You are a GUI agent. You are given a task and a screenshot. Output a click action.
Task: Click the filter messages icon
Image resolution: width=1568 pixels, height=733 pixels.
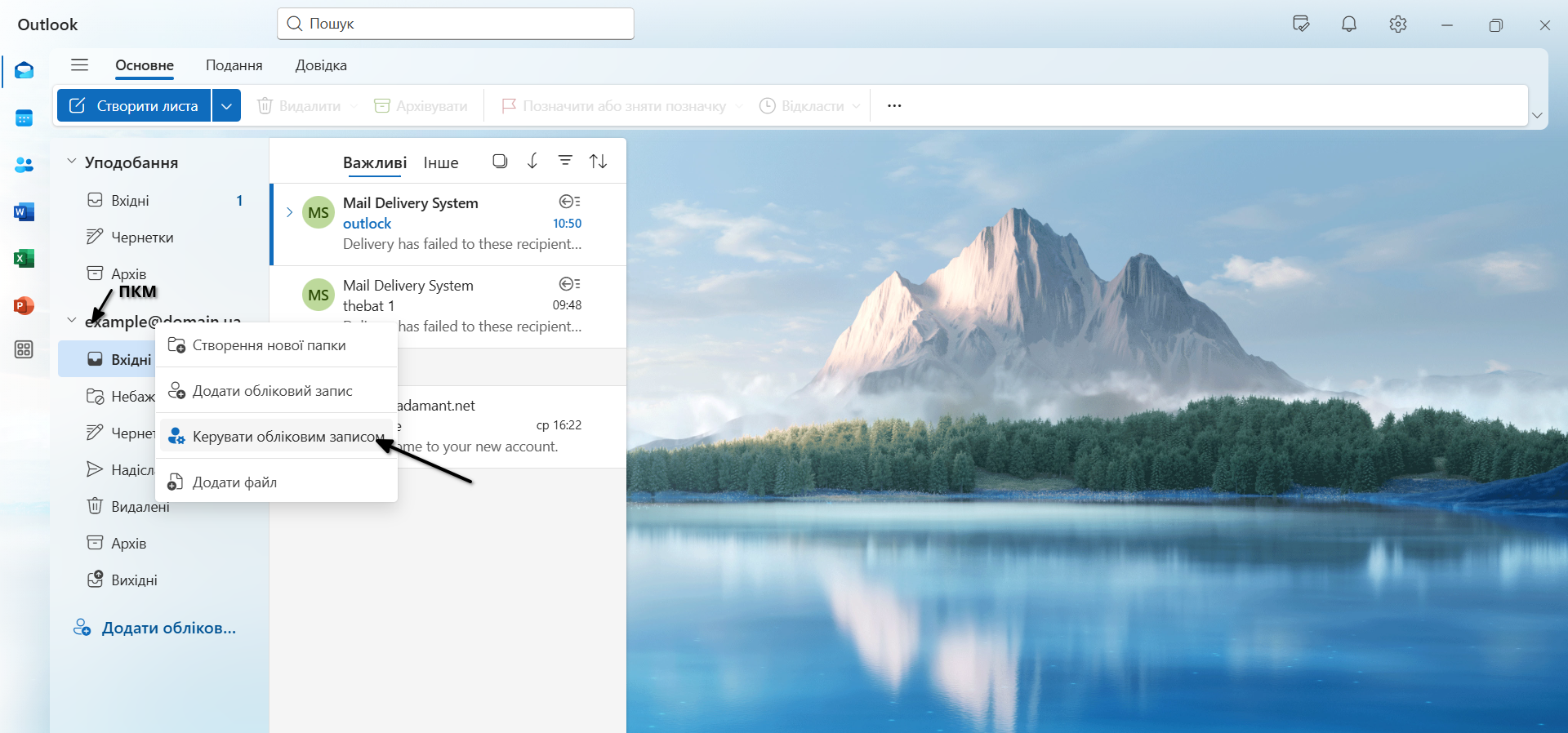click(565, 161)
